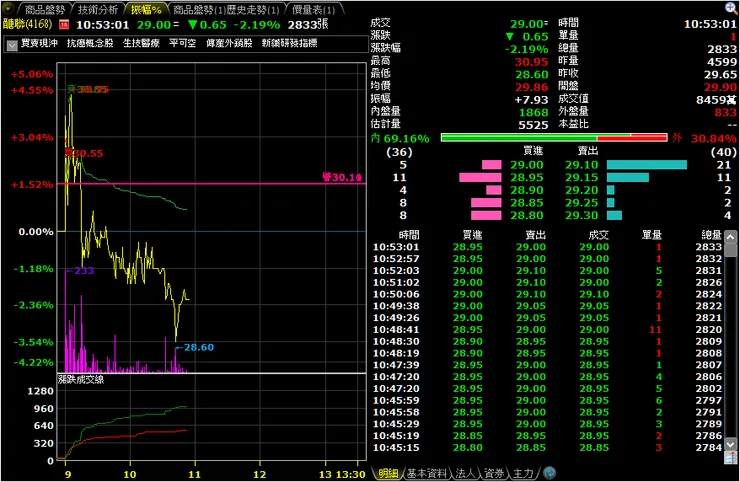Click the 生技醫療 category link
This screenshot has height=482, width=740.
(141, 43)
